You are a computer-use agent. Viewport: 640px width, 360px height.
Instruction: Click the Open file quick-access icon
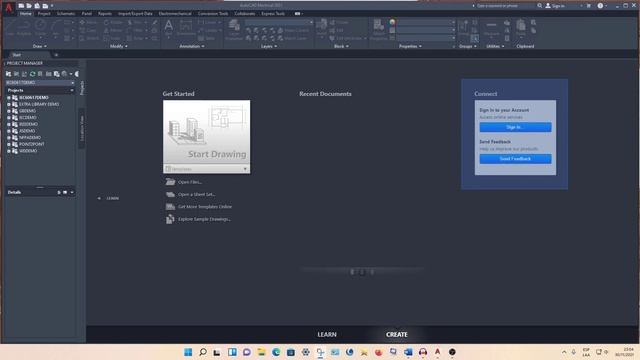[x=29, y=6]
